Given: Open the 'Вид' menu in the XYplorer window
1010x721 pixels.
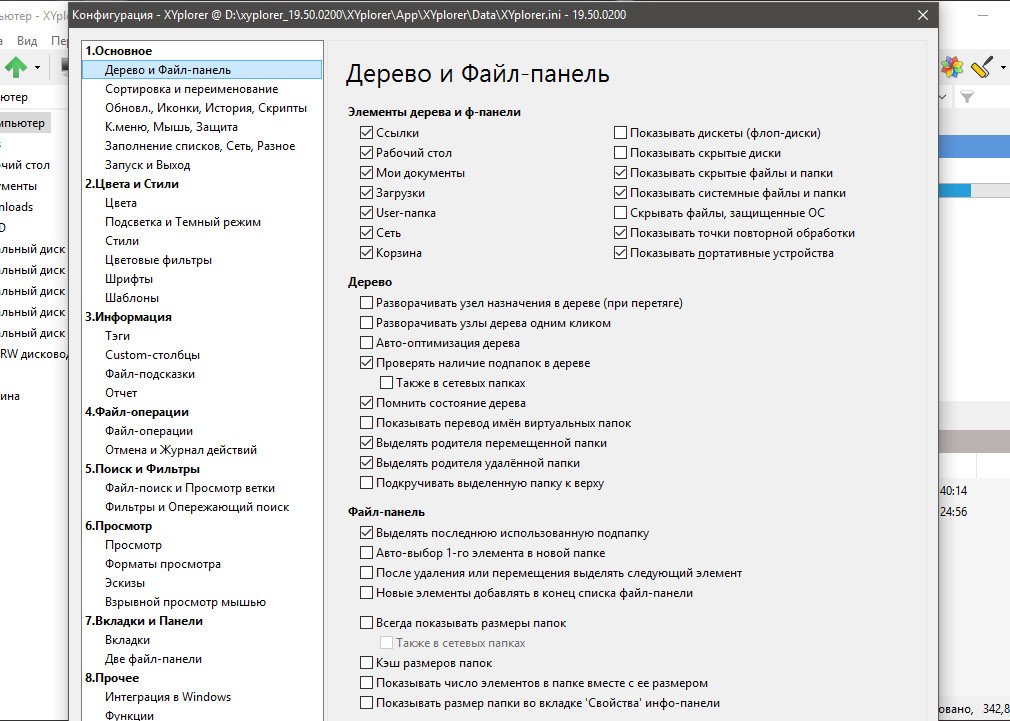Looking at the screenshot, I should tap(27, 41).
